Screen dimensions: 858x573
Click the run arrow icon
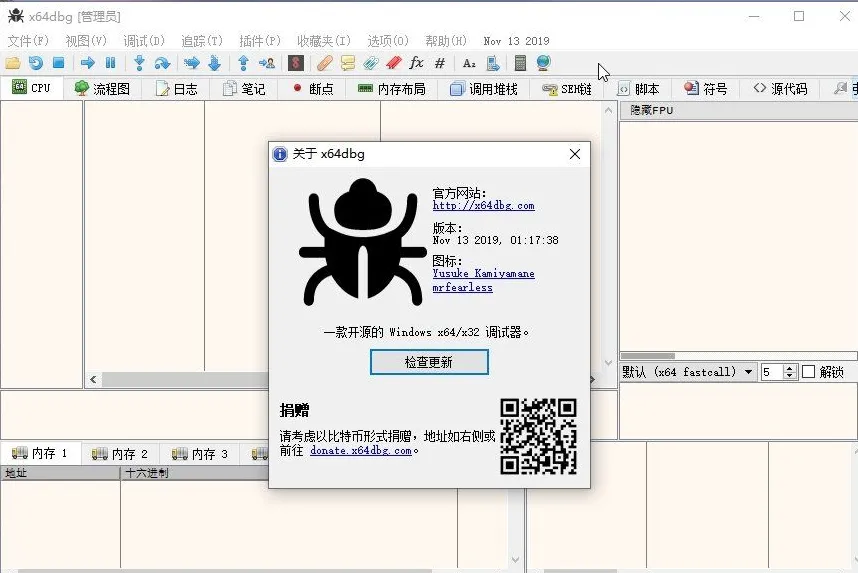click(x=88, y=63)
